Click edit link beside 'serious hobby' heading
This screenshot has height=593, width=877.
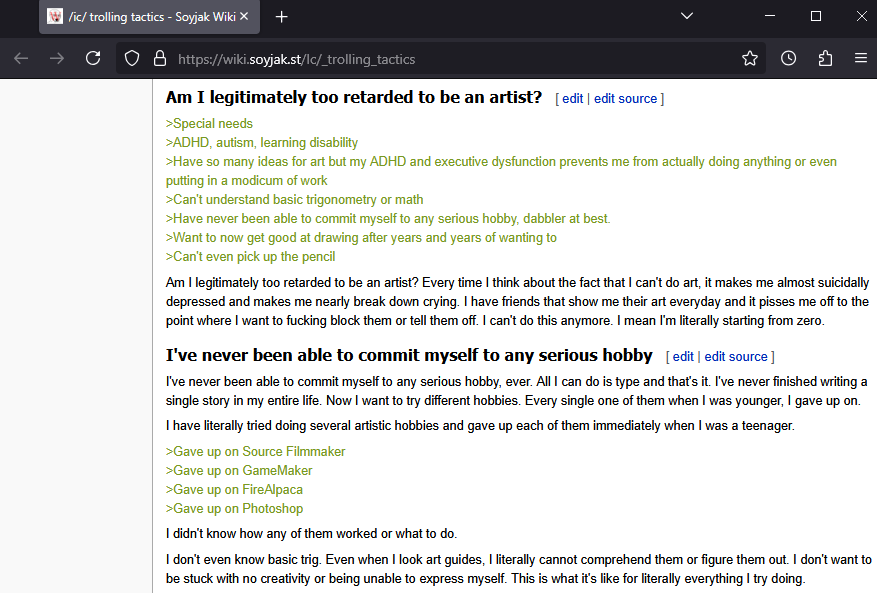pos(683,356)
